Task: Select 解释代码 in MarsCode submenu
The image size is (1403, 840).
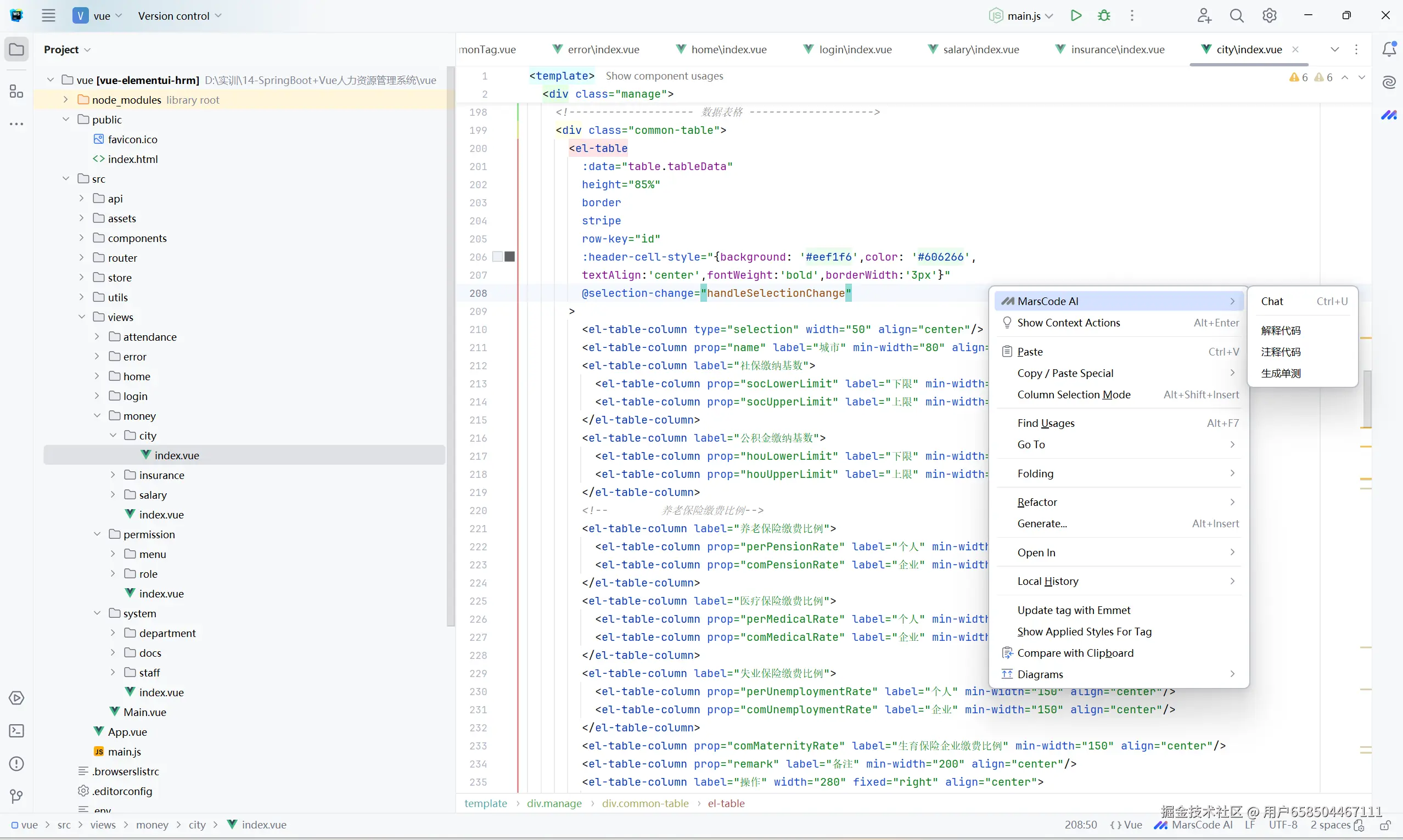Action: point(1281,330)
